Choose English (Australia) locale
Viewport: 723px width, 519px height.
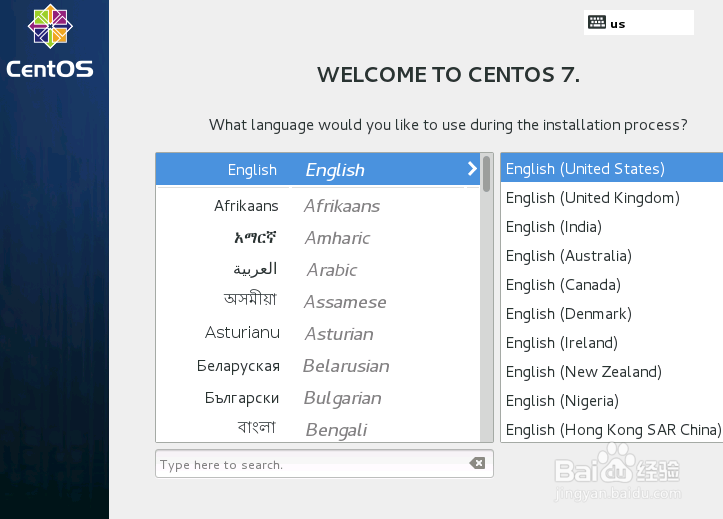[x=612, y=256]
